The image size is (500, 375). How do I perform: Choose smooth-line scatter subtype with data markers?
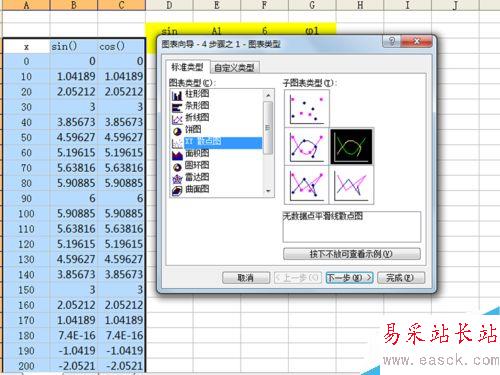[x=307, y=147]
